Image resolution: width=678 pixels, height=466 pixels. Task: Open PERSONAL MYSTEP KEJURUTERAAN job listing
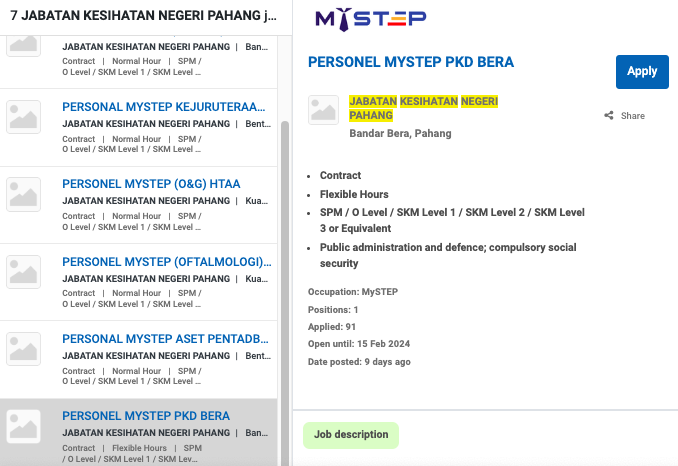pos(166,106)
